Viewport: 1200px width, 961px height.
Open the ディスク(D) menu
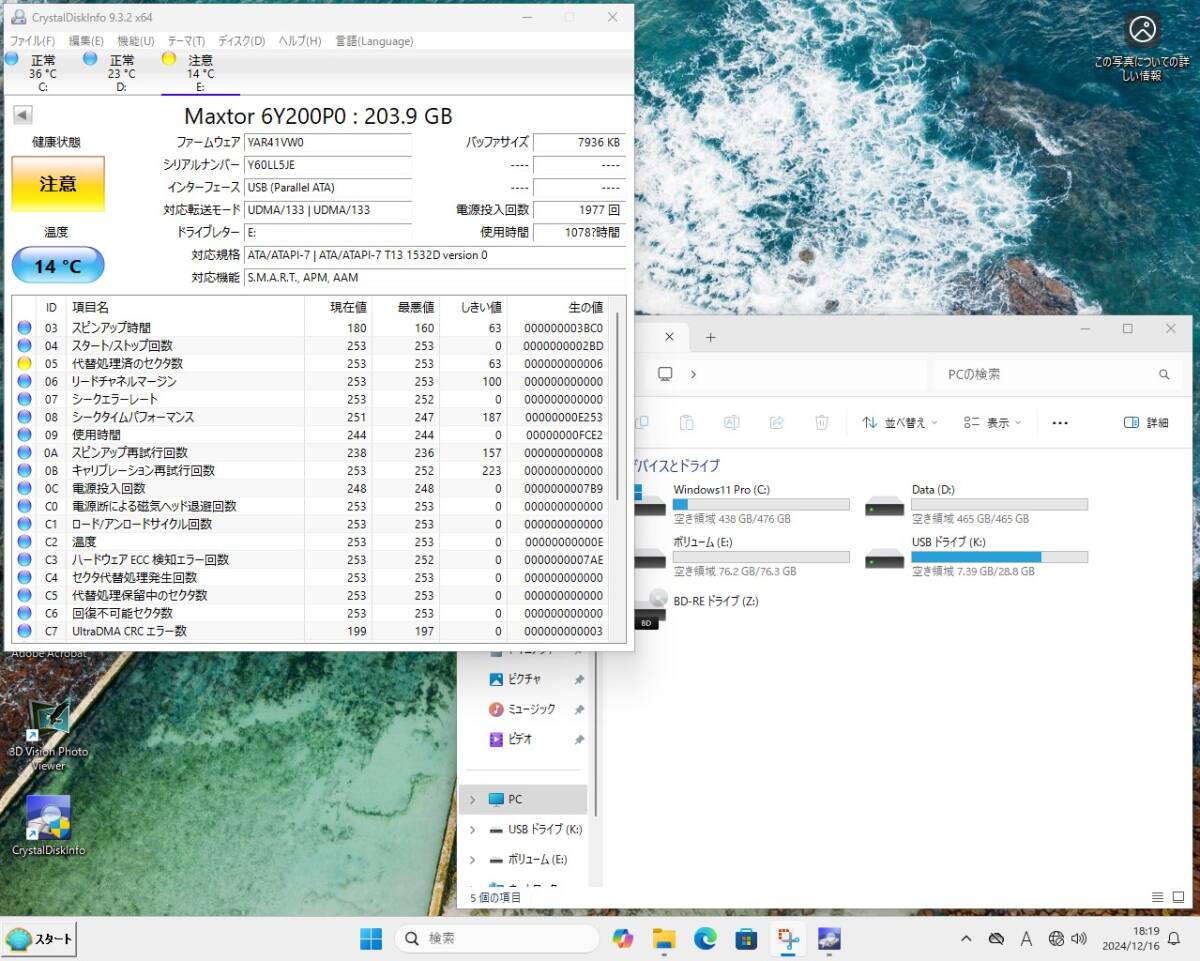coord(241,41)
